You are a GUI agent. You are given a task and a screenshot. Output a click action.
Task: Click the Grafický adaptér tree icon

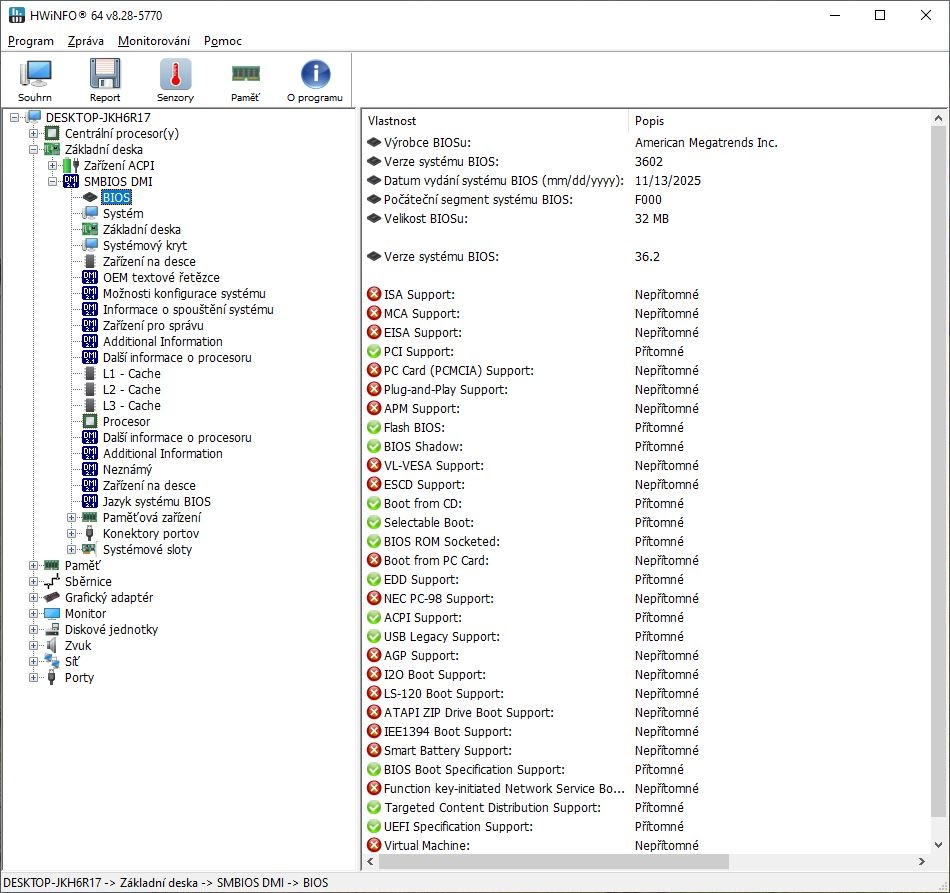(x=52, y=598)
